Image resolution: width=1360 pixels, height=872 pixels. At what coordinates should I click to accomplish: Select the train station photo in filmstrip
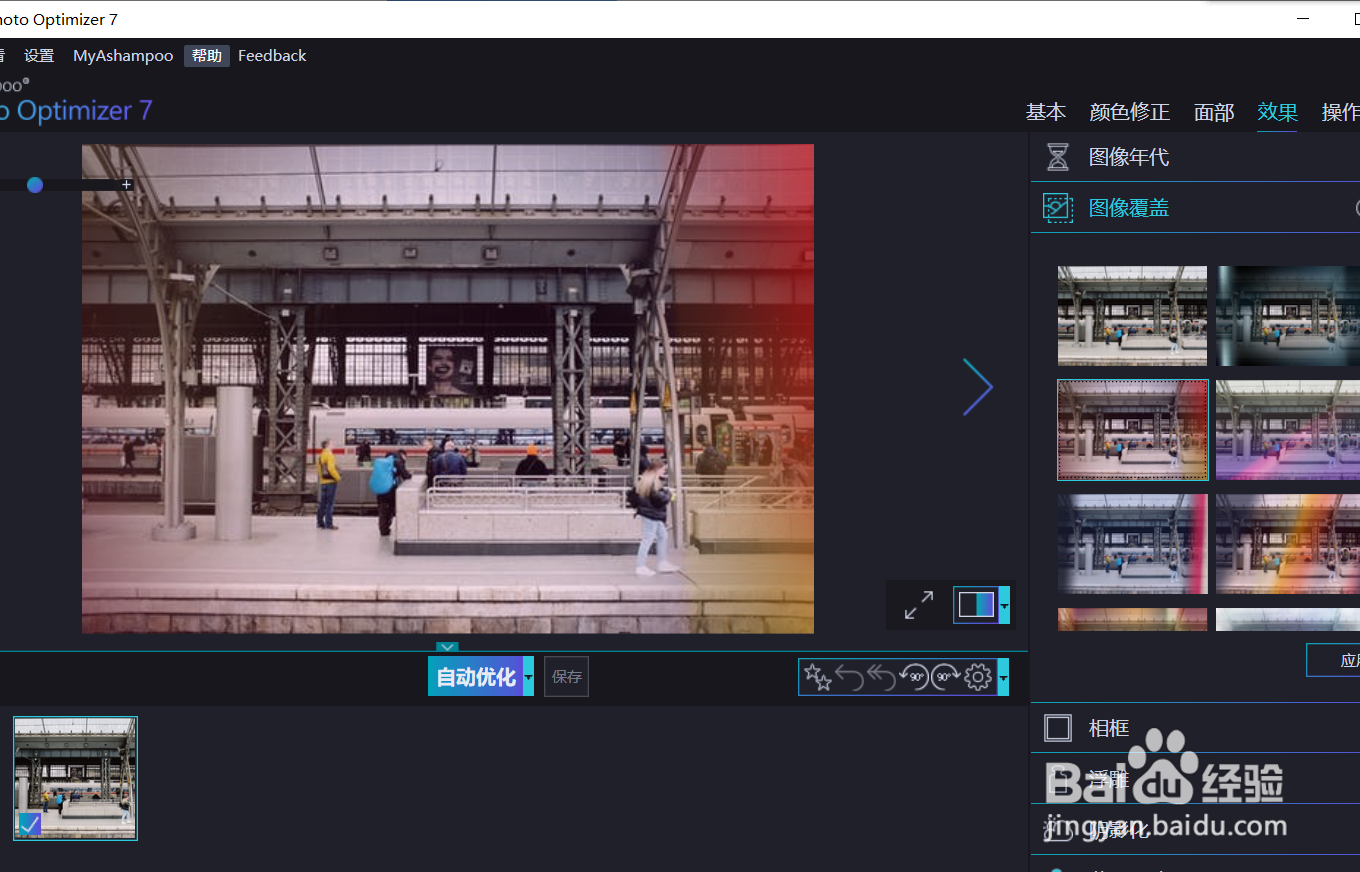(x=75, y=778)
